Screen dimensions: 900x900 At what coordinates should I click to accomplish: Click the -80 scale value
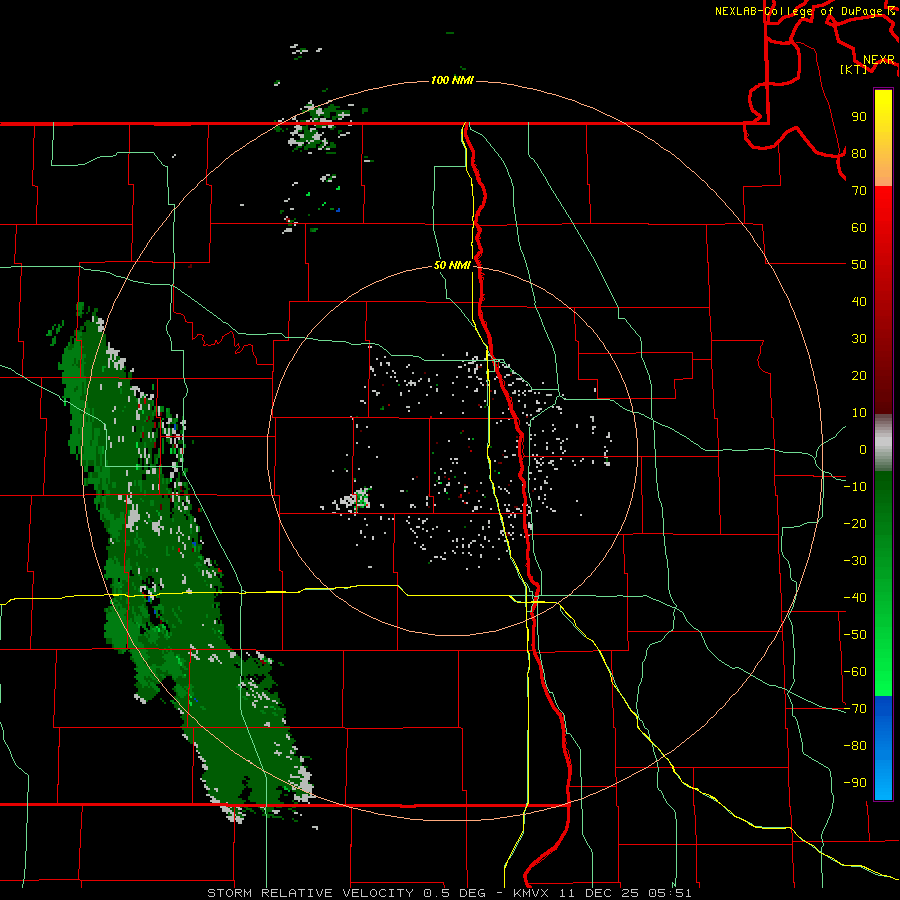(855, 746)
